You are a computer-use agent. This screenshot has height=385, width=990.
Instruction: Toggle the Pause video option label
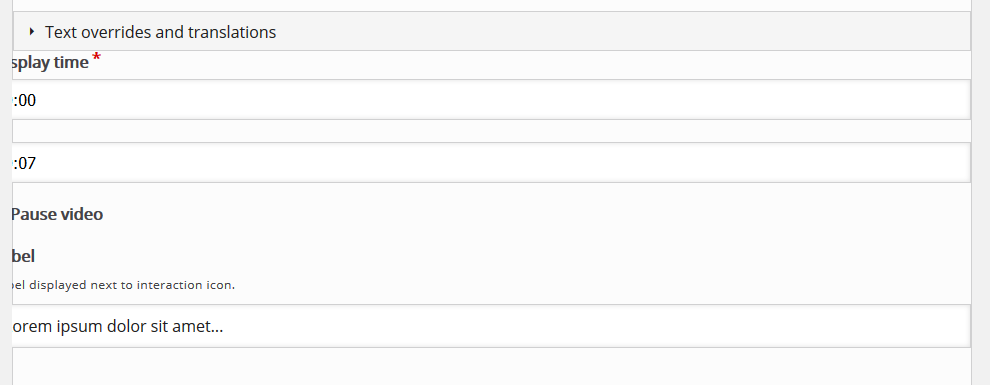click(x=57, y=214)
